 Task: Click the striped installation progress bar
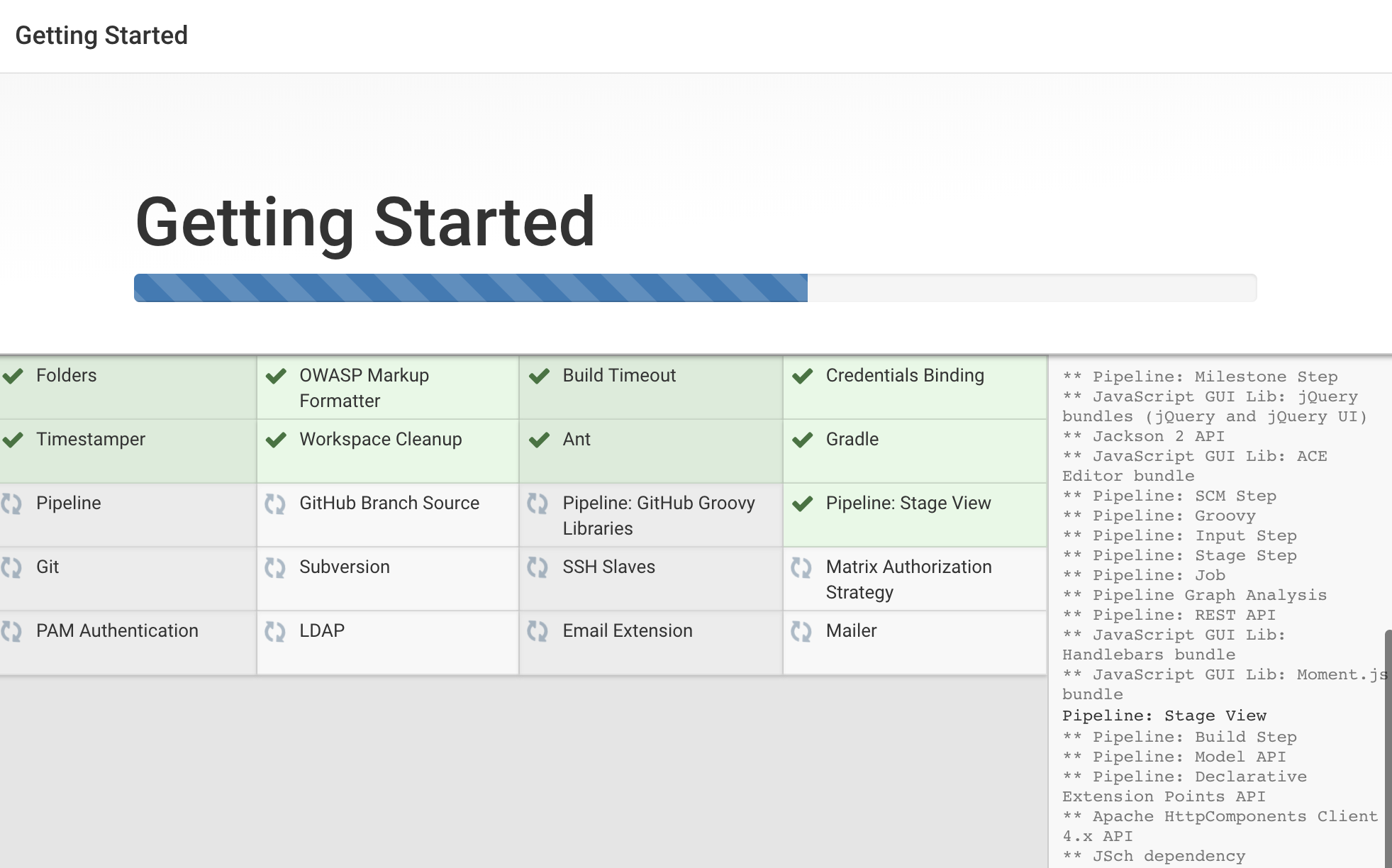click(470, 288)
